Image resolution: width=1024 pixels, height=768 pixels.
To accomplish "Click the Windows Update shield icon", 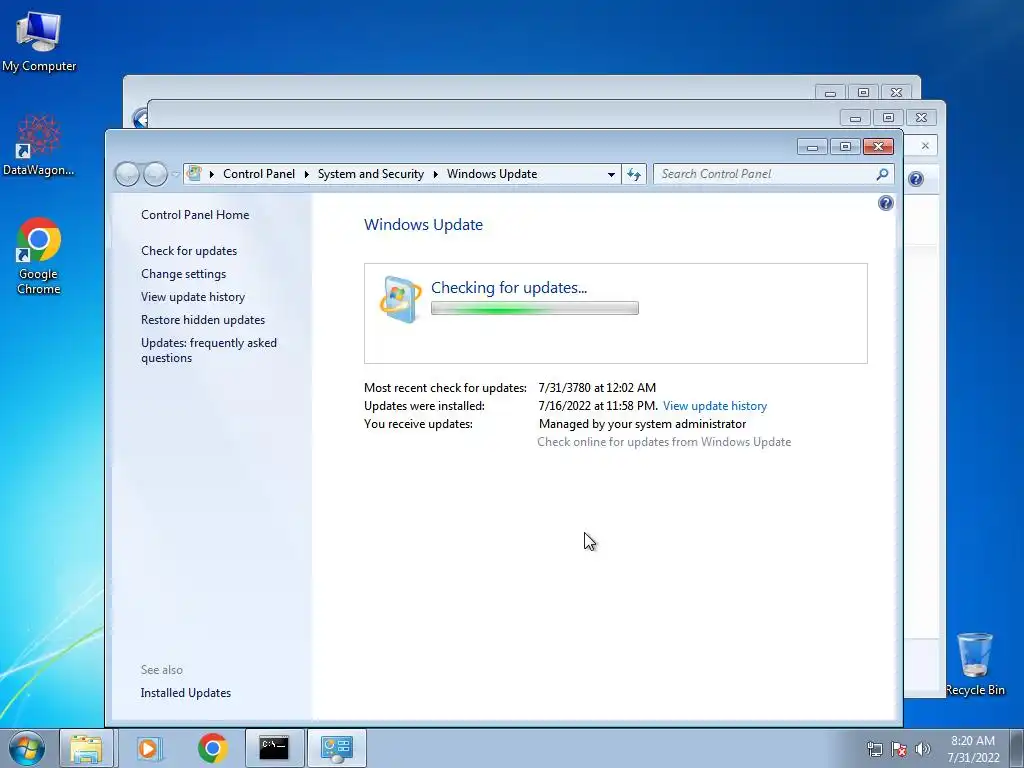I will (x=400, y=299).
